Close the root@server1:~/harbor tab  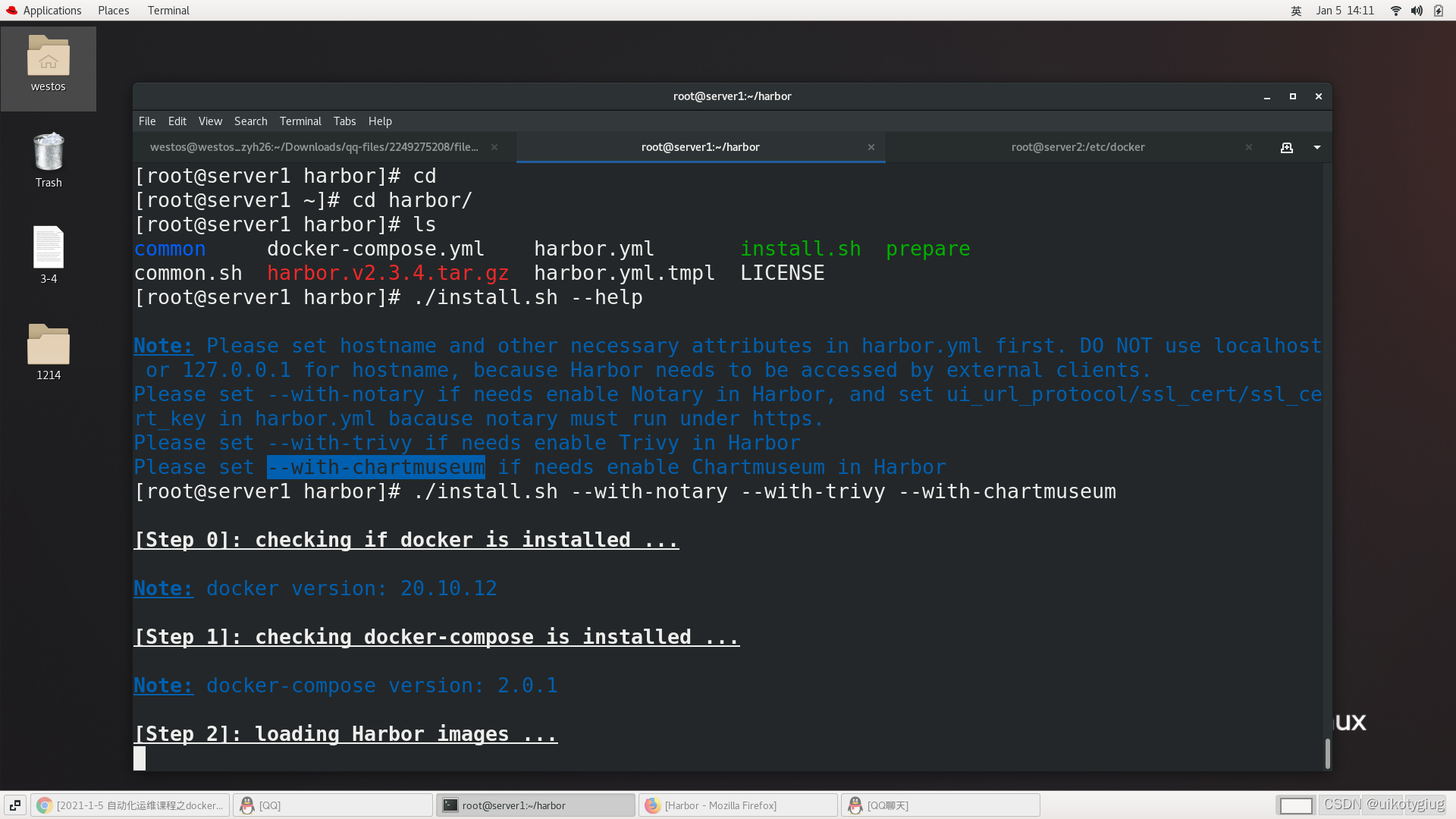point(871,147)
